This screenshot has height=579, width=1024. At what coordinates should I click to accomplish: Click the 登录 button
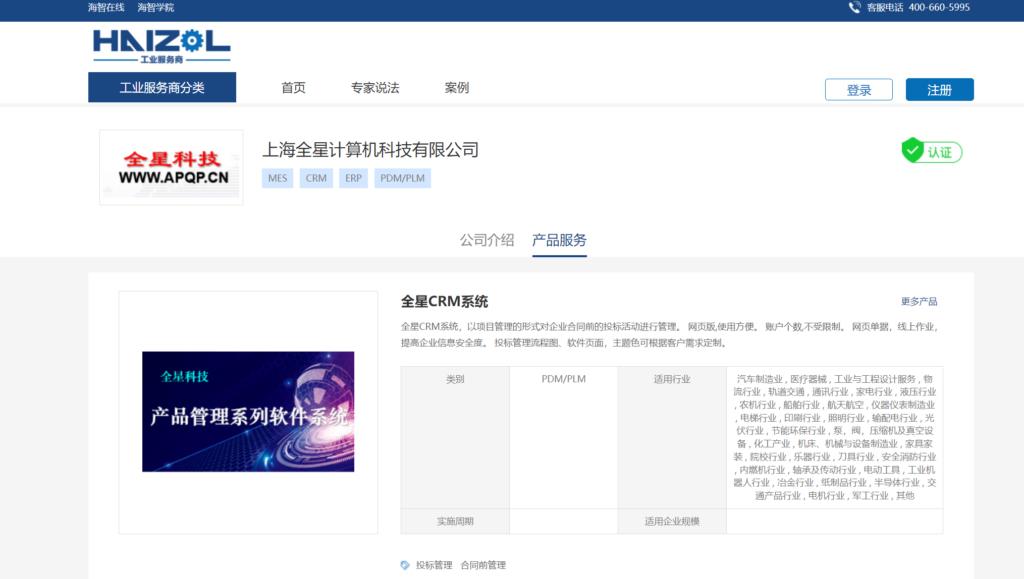tap(859, 89)
